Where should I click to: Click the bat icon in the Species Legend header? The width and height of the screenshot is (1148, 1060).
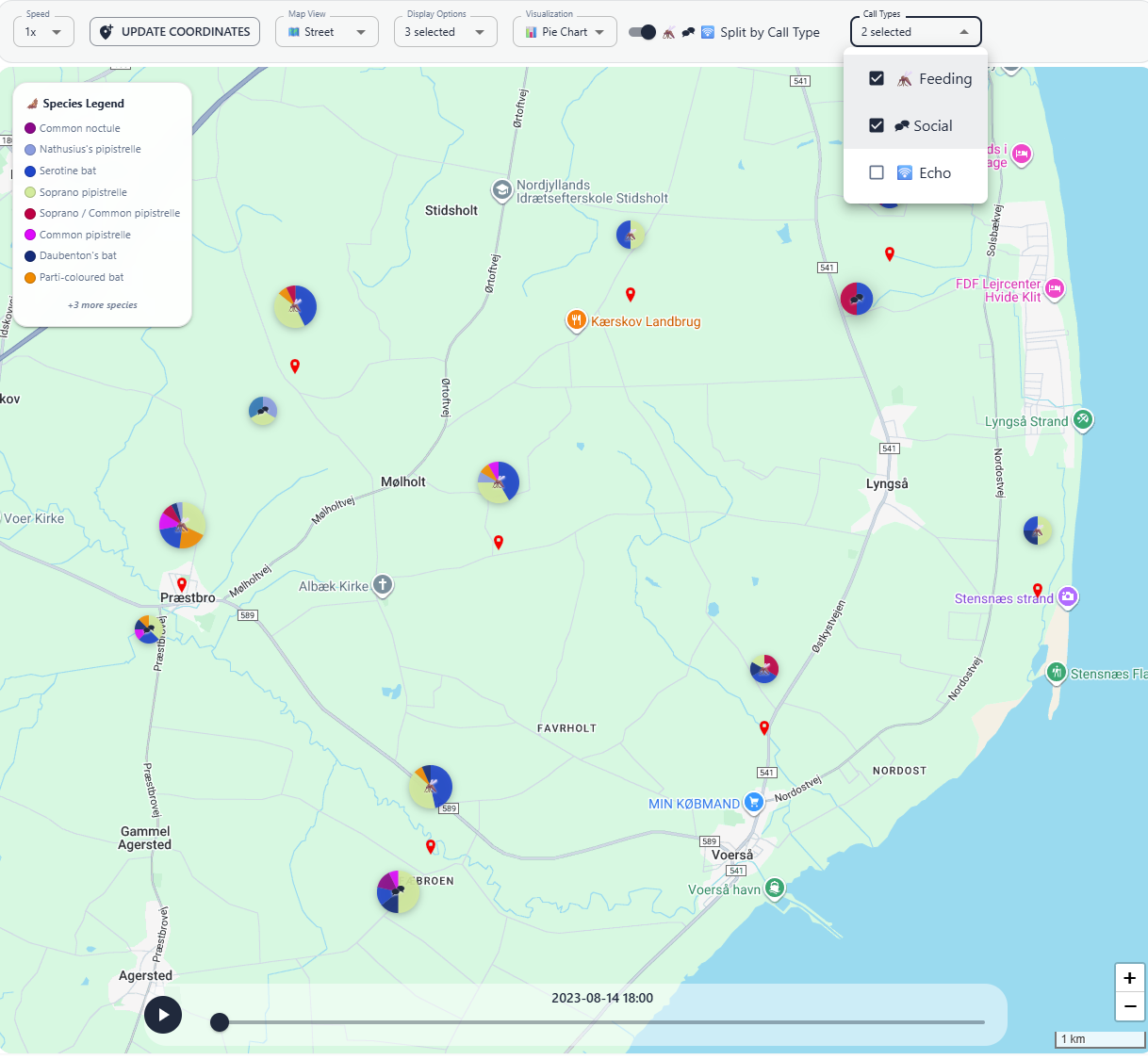click(x=33, y=103)
